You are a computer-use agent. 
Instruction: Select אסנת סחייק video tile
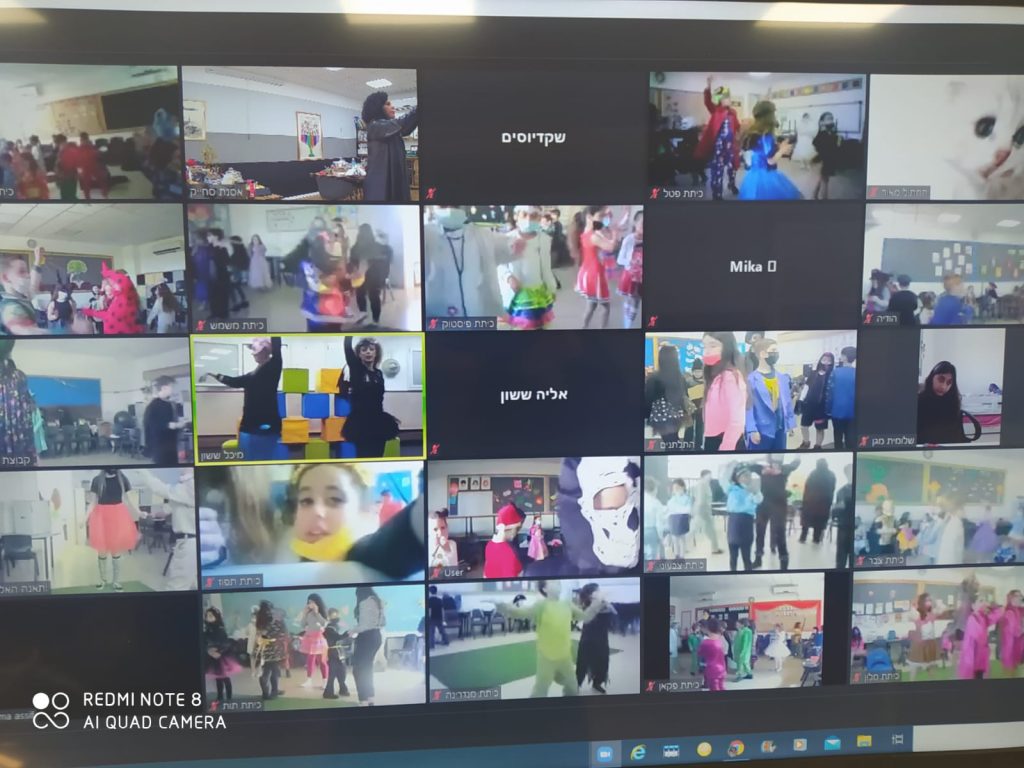(x=299, y=134)
